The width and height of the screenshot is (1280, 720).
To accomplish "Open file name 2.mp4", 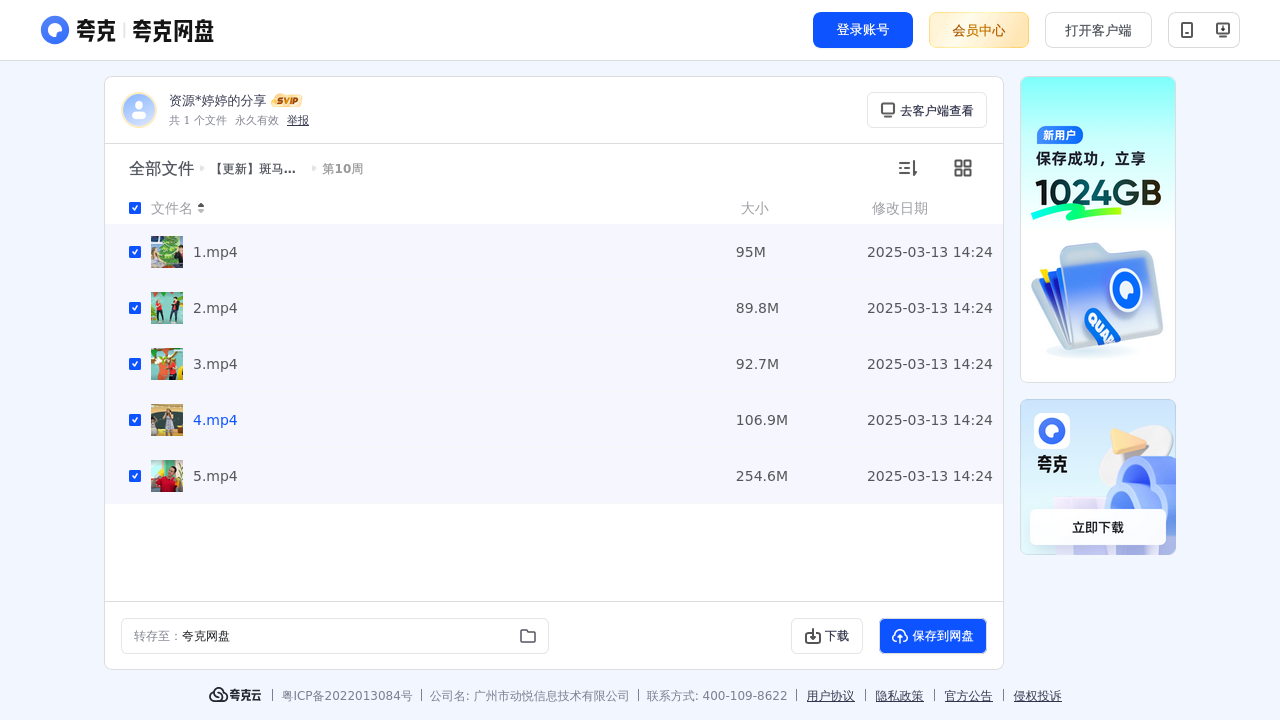I will click(215, 308).
